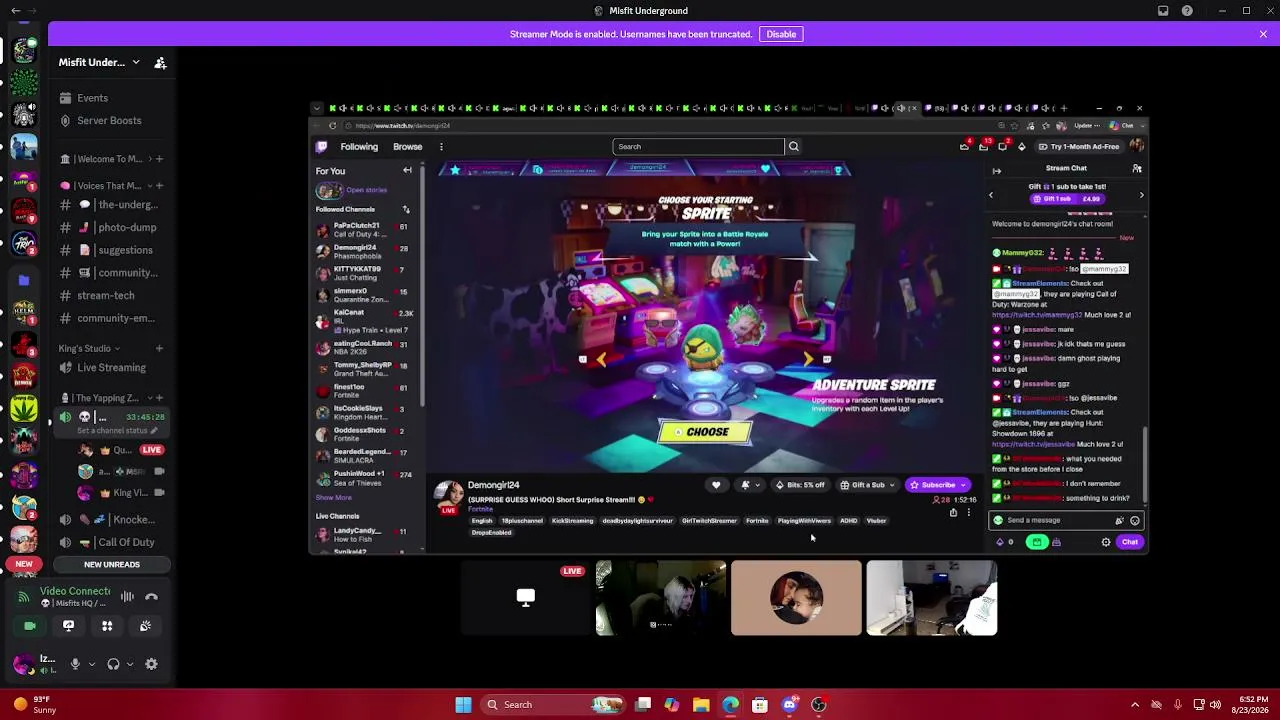Deafen audio with the headphones button
This screenshot has width=1280, height=720.
(113, 664)
